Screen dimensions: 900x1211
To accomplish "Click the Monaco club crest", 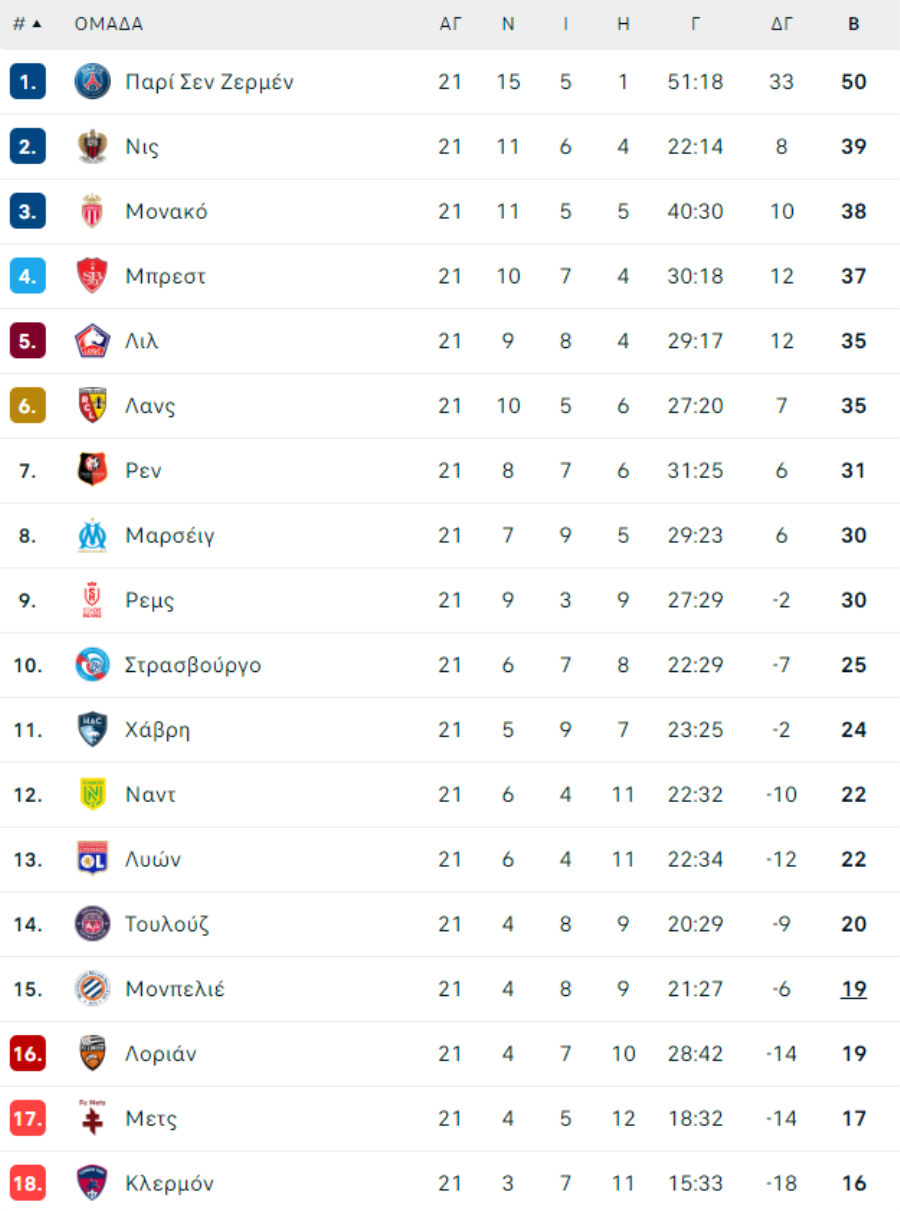I will 93,211.
